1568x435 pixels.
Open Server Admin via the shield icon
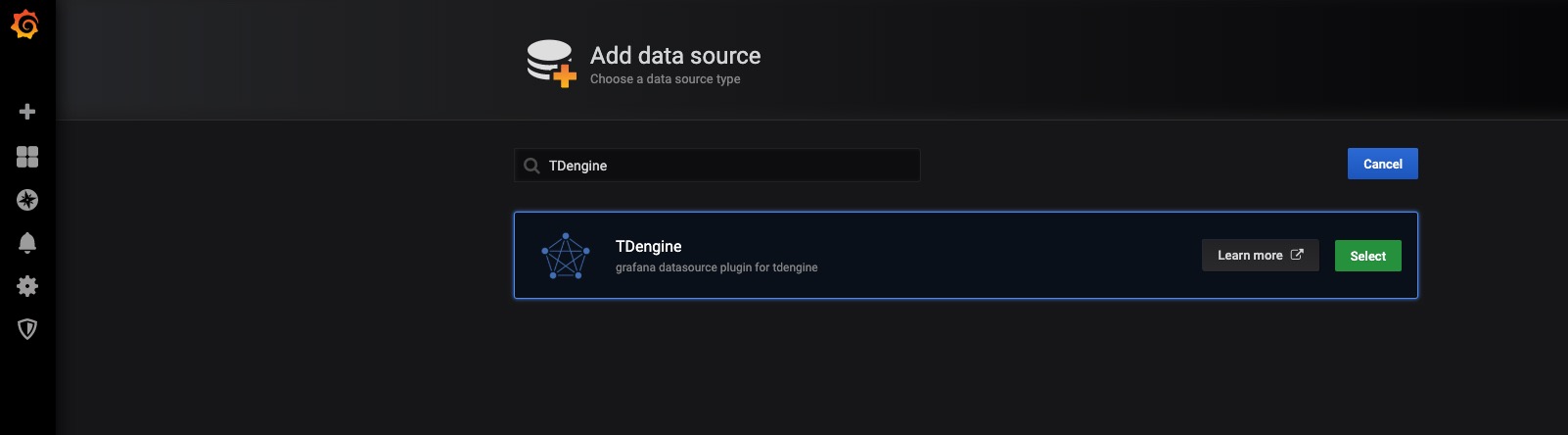[27, 329]
